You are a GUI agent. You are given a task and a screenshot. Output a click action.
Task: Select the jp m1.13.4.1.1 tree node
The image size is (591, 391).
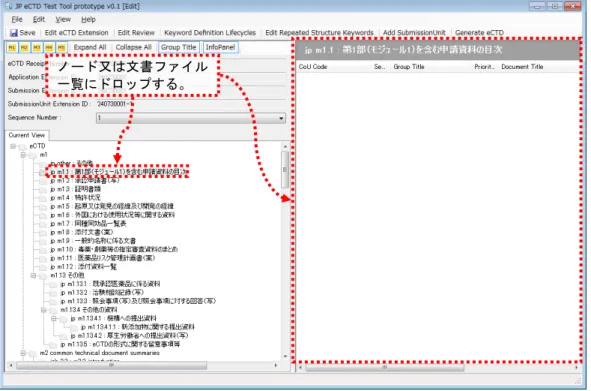tap(138, 327)
